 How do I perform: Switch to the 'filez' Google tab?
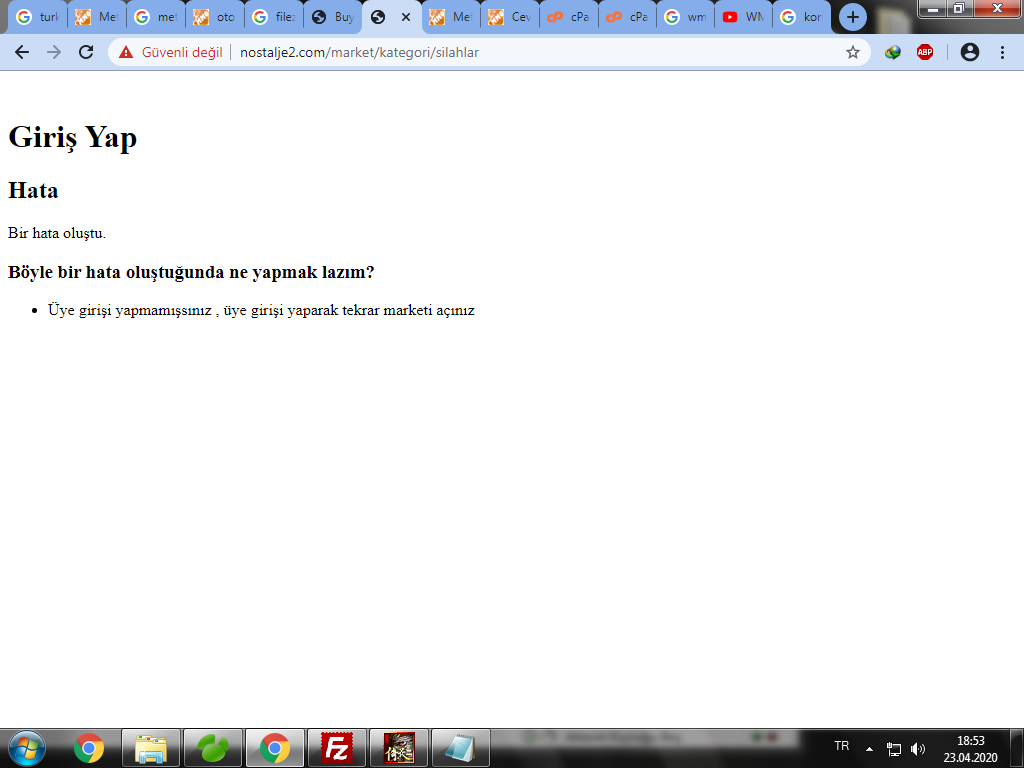274,17
